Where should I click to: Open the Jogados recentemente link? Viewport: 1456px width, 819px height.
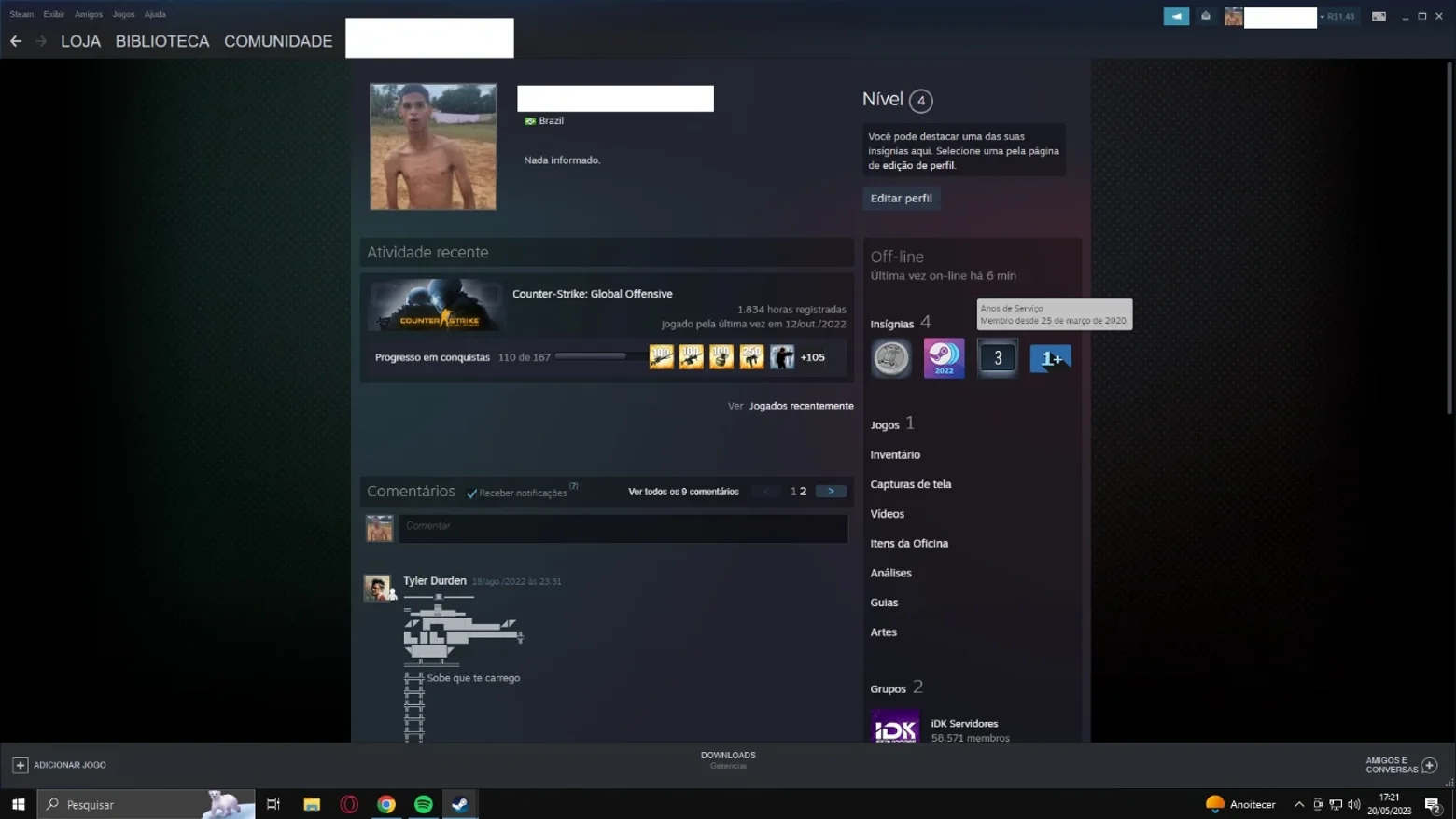[801, 406]
